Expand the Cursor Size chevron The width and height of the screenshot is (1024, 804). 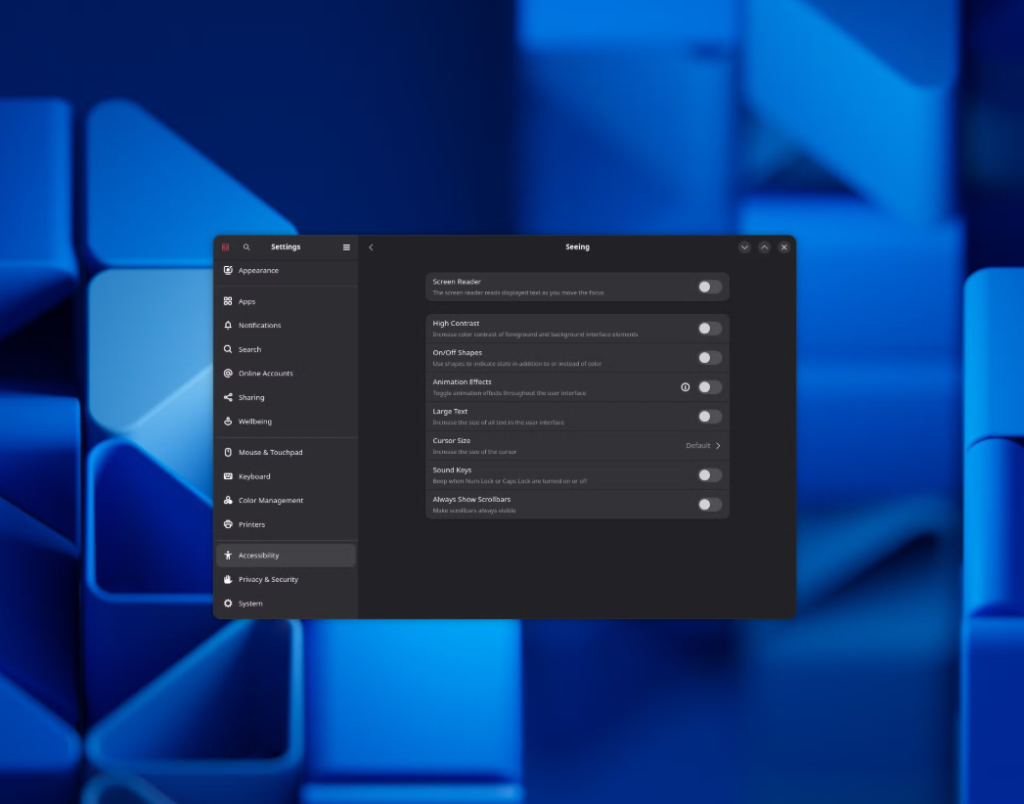[718, 446]
